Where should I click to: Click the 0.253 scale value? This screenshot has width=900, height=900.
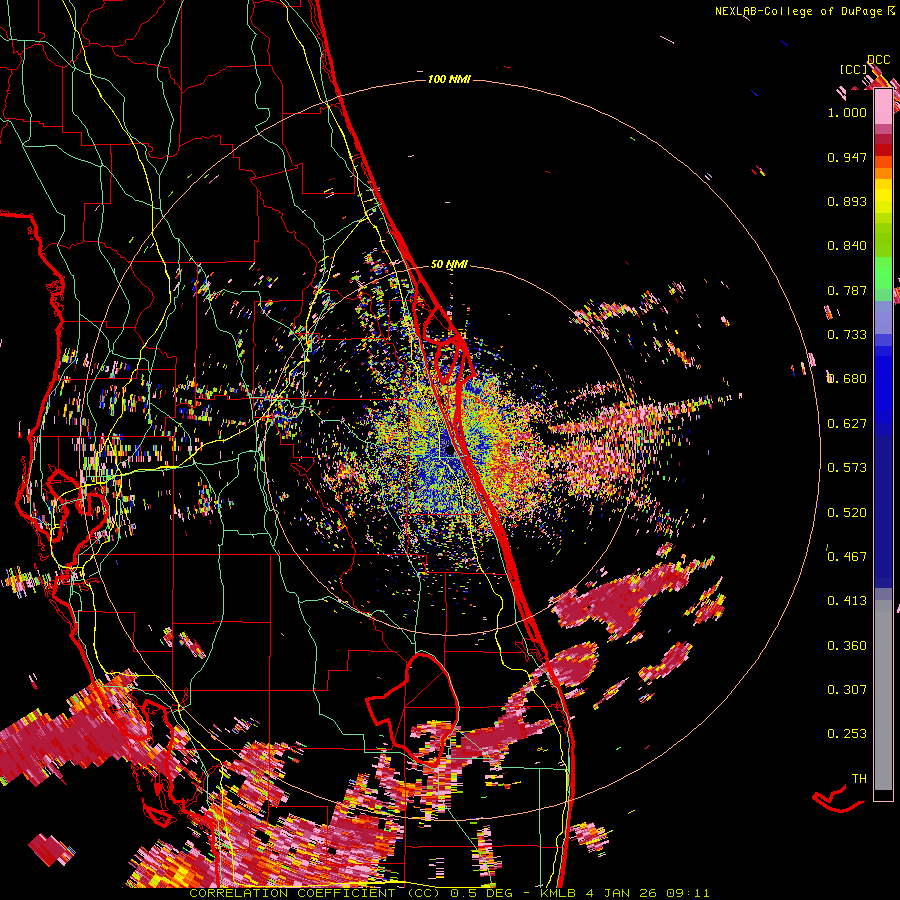pos(847,734)
